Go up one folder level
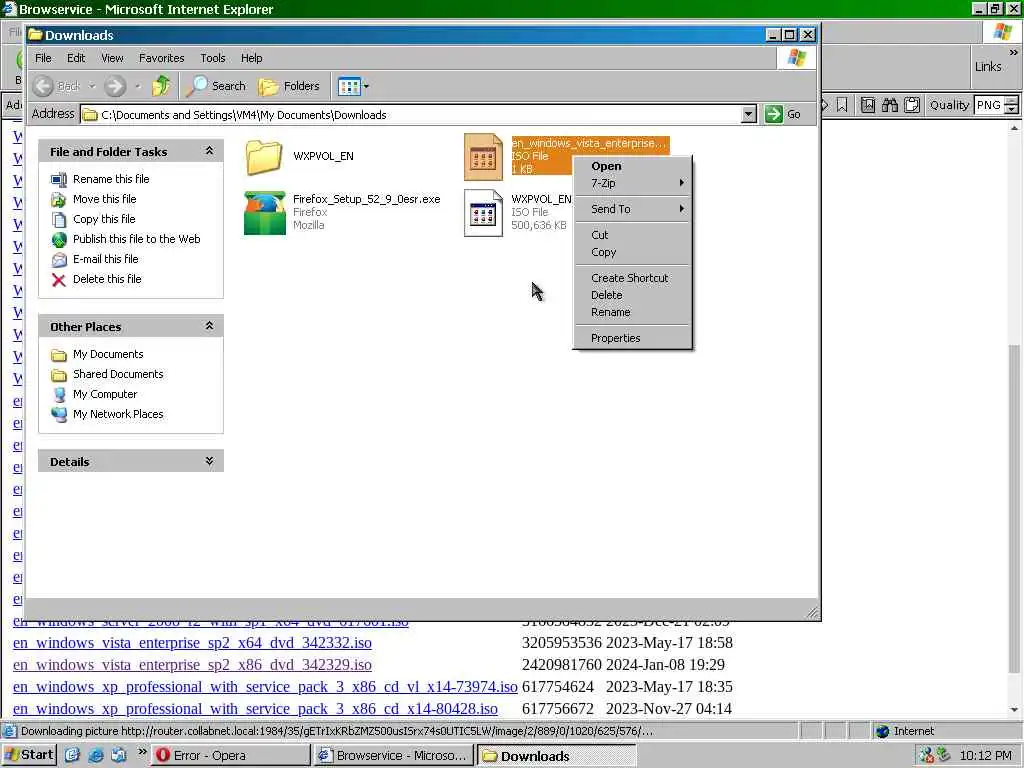 tap(161, 86)
